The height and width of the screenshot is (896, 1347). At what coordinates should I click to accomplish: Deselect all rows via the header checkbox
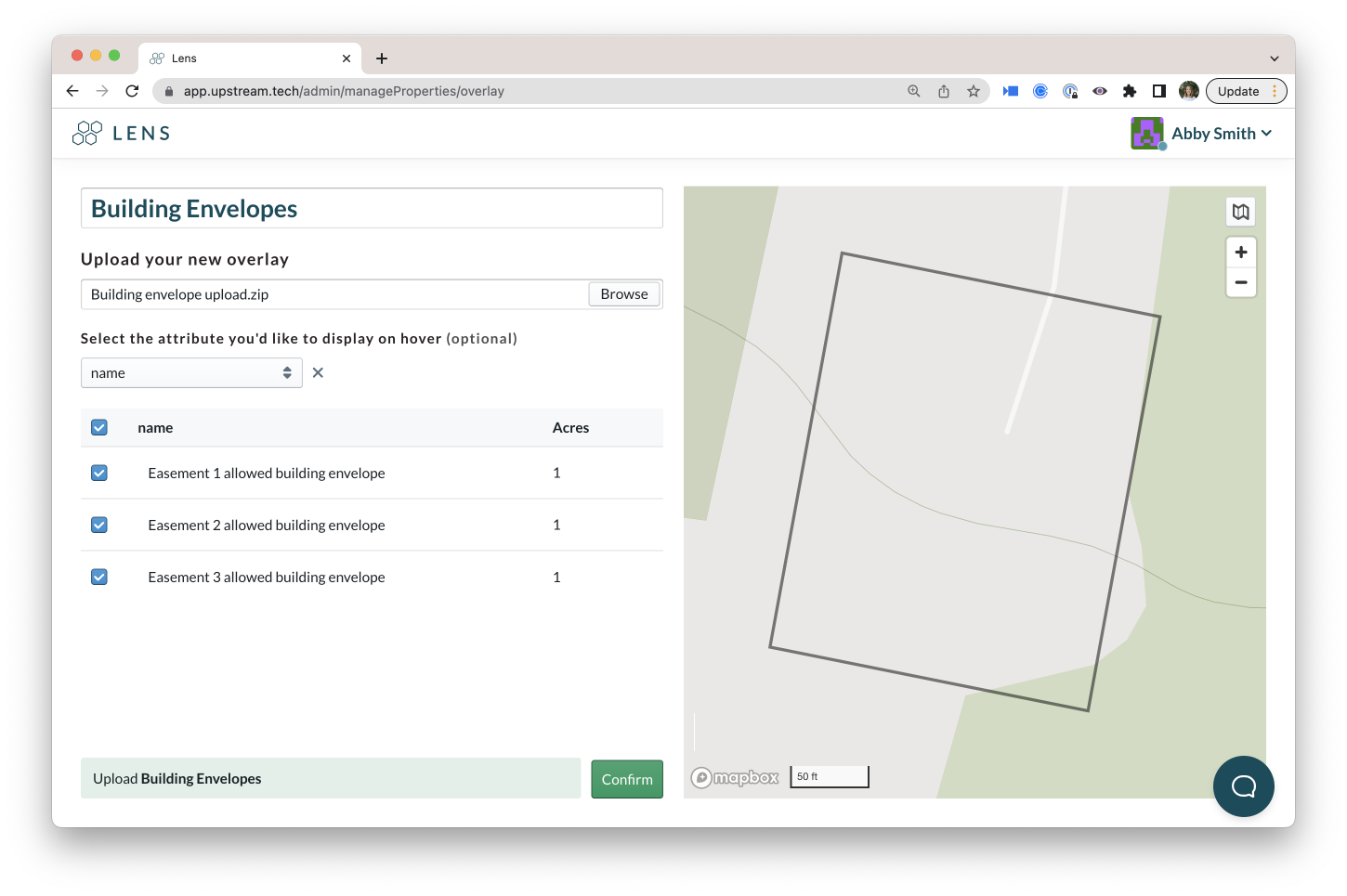pyautogui.click(x=98, y=427)
